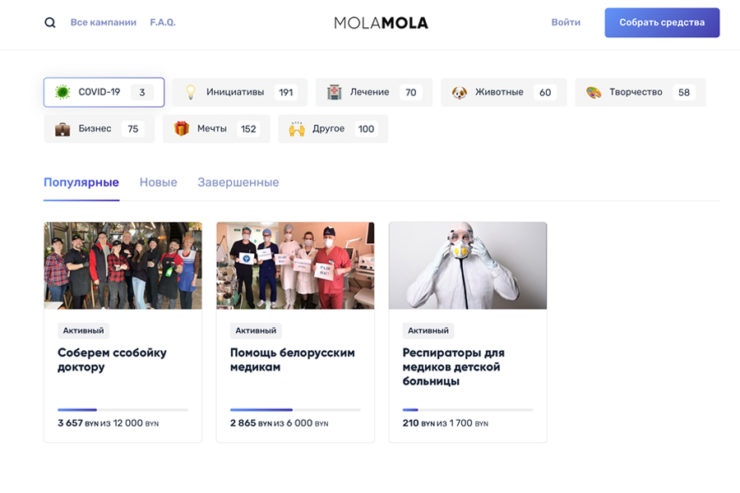Screen dimensions: 740x493
Task: Select the Бизнес category label
Action: point(95,128)
